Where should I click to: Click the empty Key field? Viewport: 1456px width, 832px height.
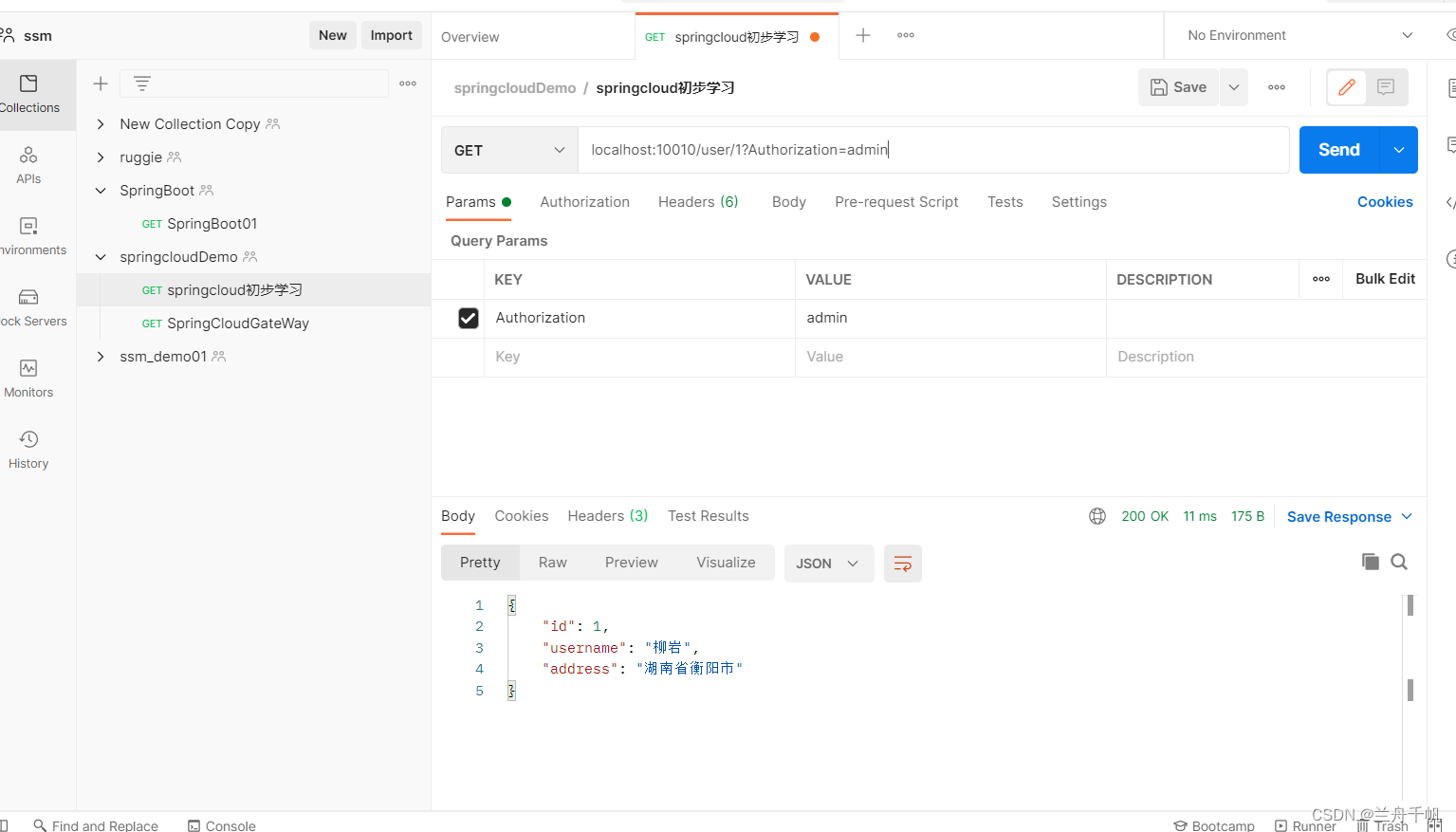(639, 357)
